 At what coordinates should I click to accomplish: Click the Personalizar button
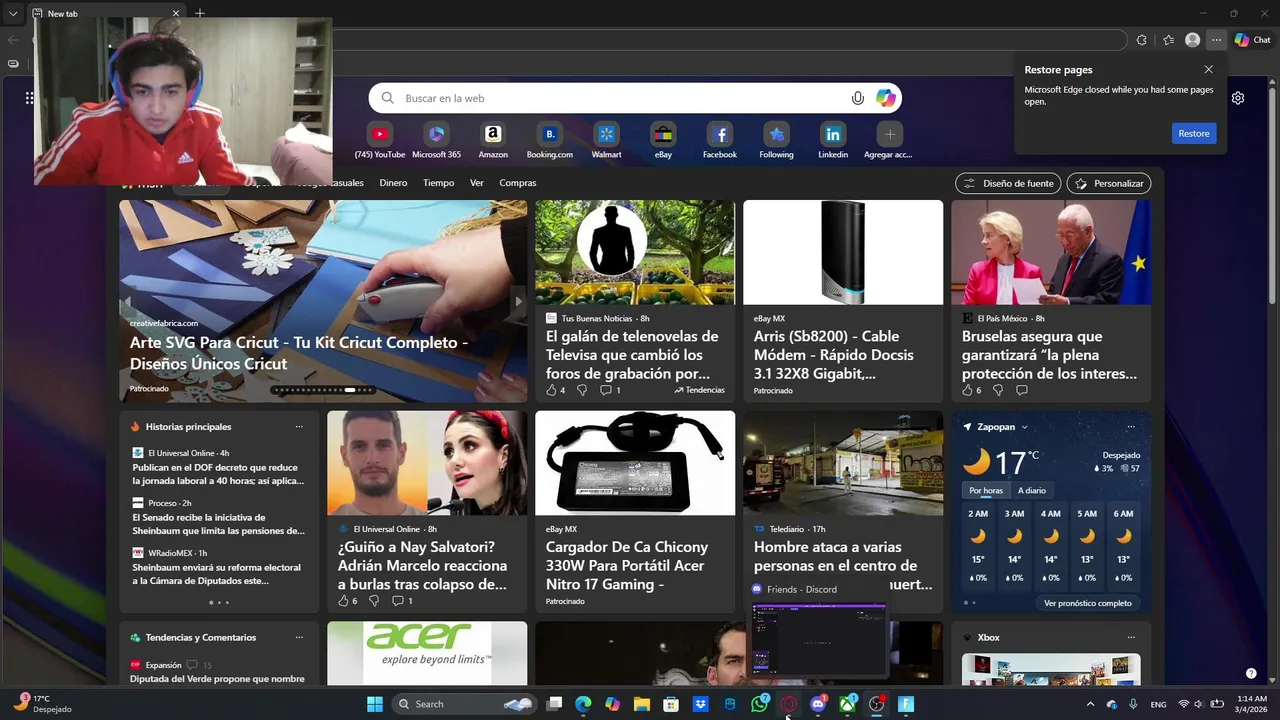coord(1109,184)
